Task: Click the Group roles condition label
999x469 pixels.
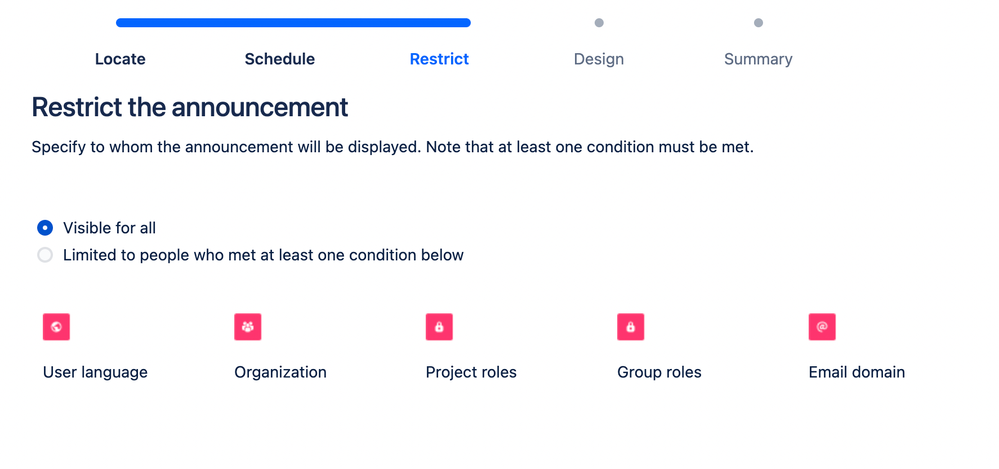Action: tap(659, 372)
